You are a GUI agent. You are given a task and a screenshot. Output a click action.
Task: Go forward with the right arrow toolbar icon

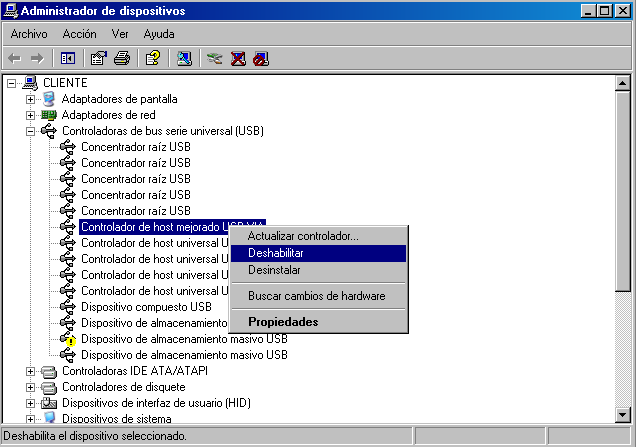[37, 59]
